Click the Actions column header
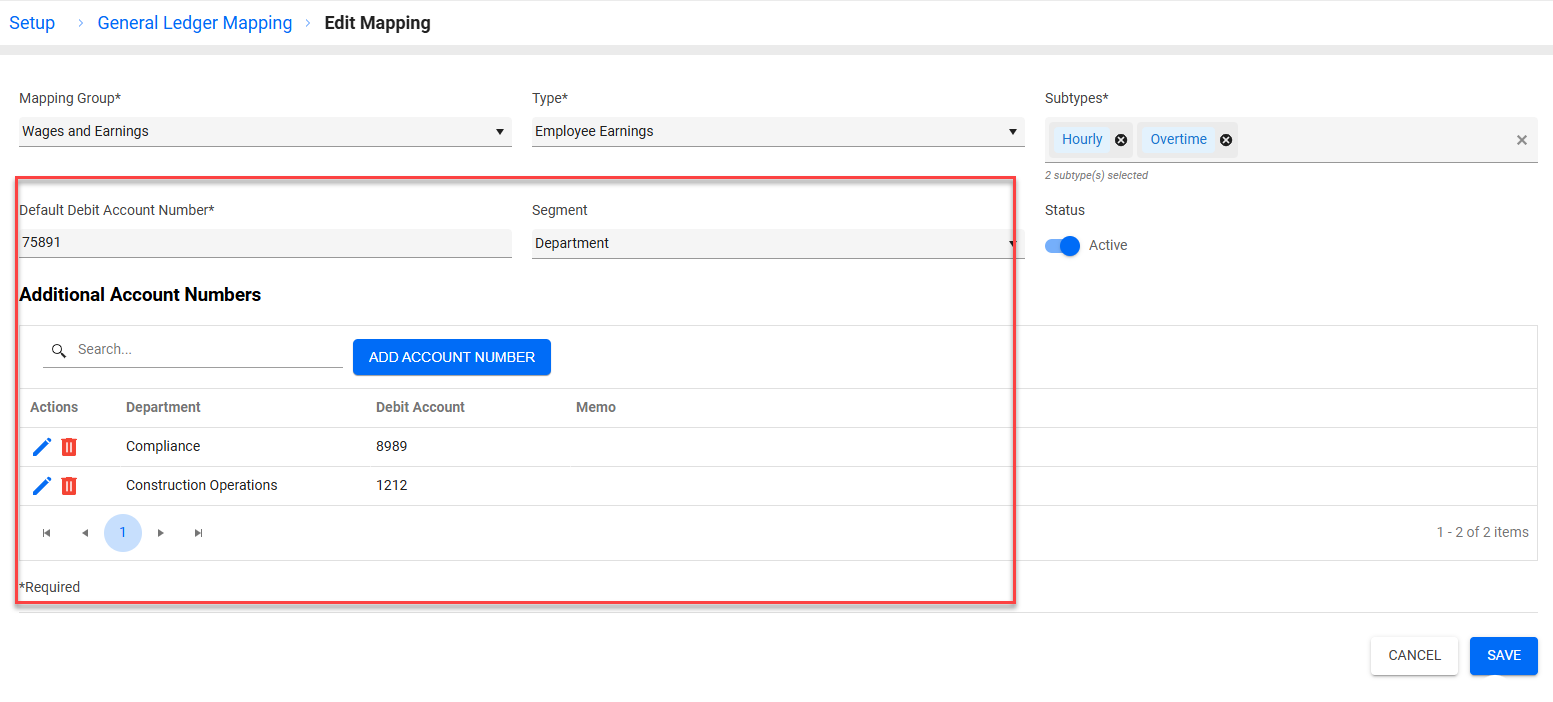This screenshot has width=1553, height=702. [54, 408]
